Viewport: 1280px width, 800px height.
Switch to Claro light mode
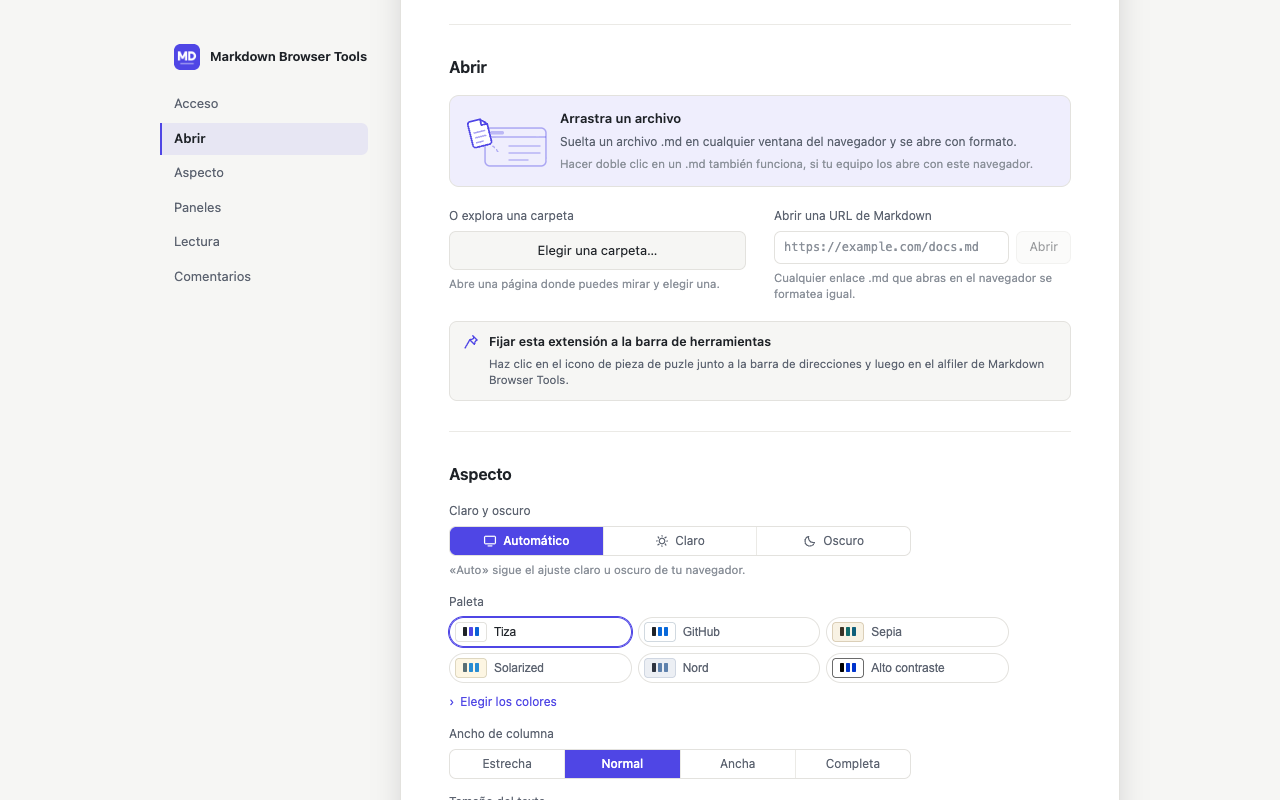pos(680,541)
